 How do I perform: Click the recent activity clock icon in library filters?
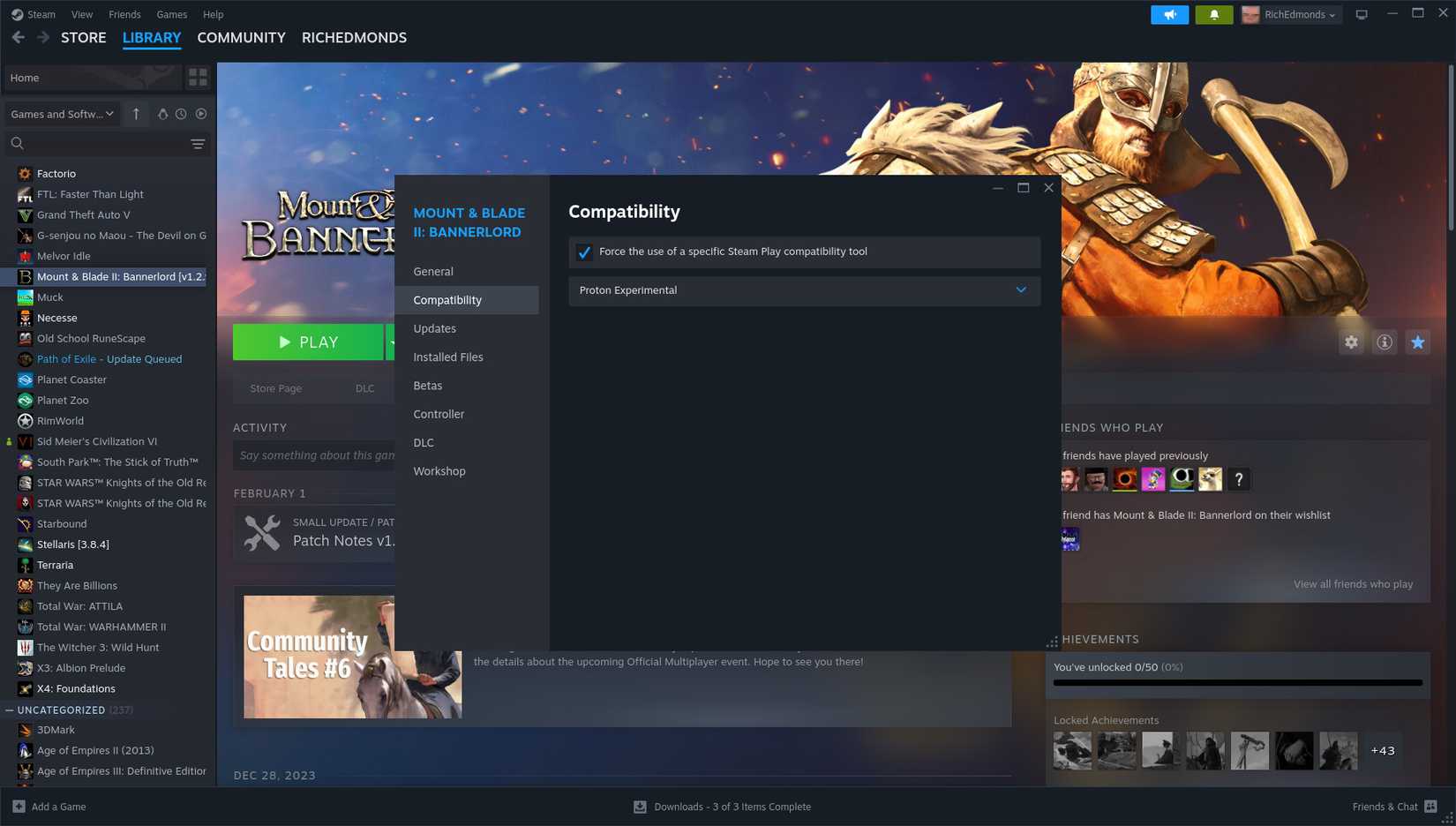182,114
